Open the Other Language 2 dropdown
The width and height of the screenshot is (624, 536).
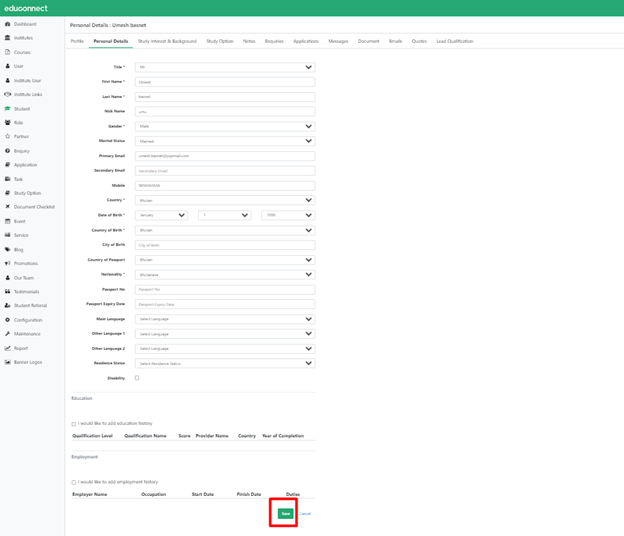click(225, 349)
